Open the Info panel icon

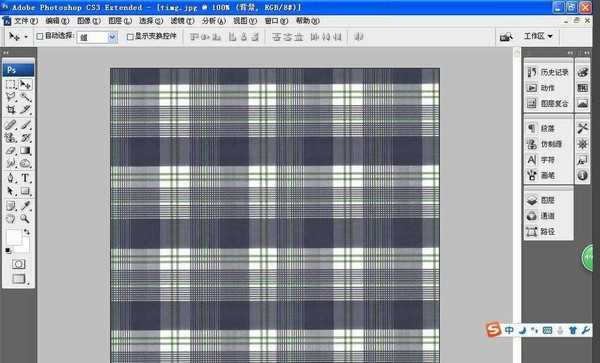pos(582,176)
